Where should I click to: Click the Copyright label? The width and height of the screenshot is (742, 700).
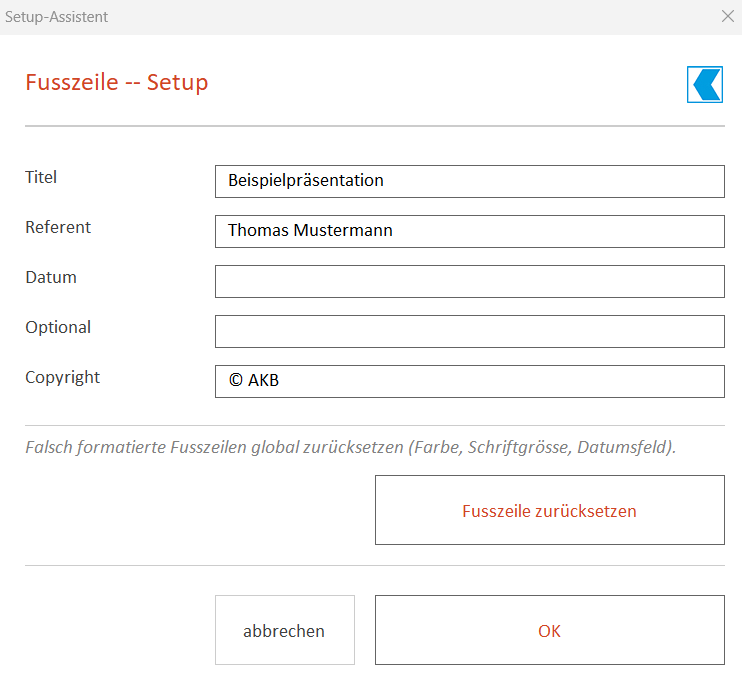point(62,378)
